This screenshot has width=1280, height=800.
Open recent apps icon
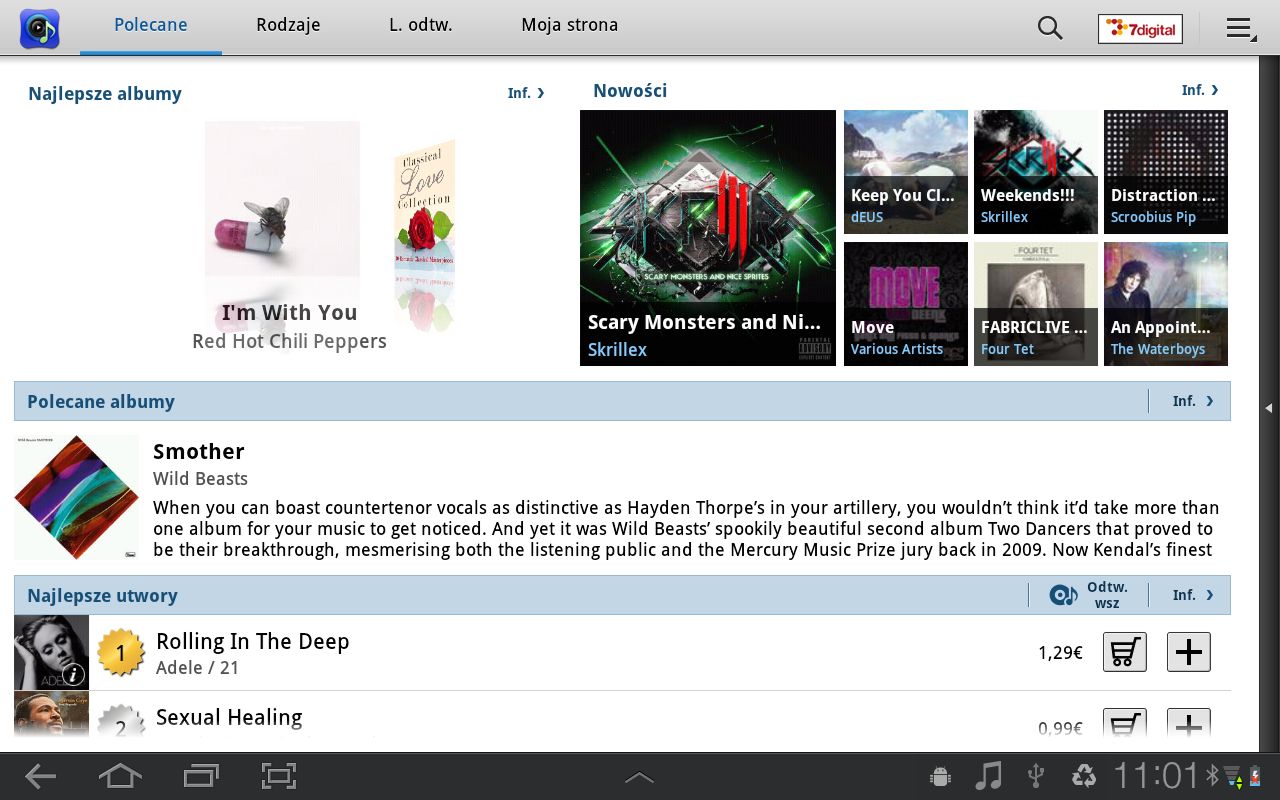click(201, 776)
